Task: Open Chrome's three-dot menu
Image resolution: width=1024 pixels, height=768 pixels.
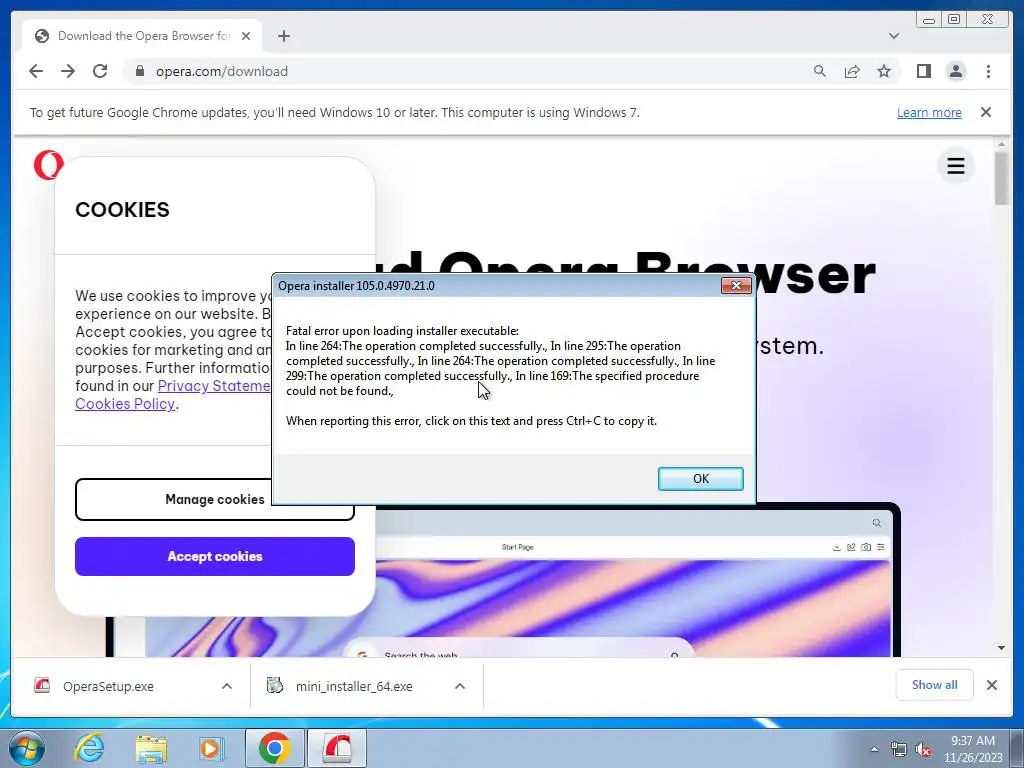Action: (988, 71)
